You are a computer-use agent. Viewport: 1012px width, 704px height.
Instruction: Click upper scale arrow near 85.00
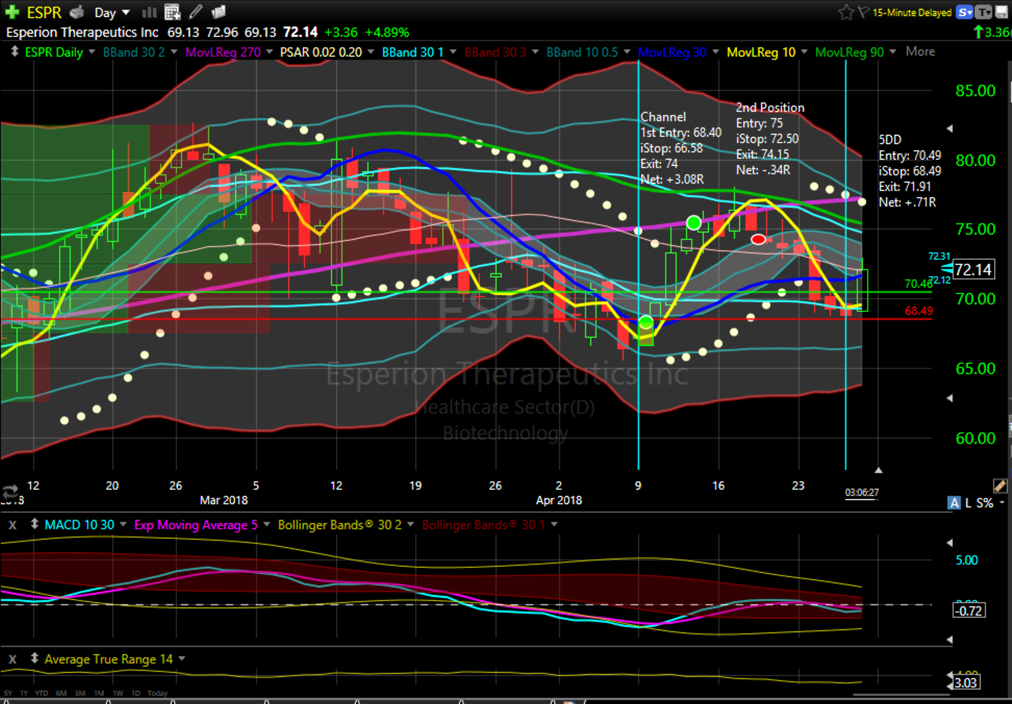(949, 129)
